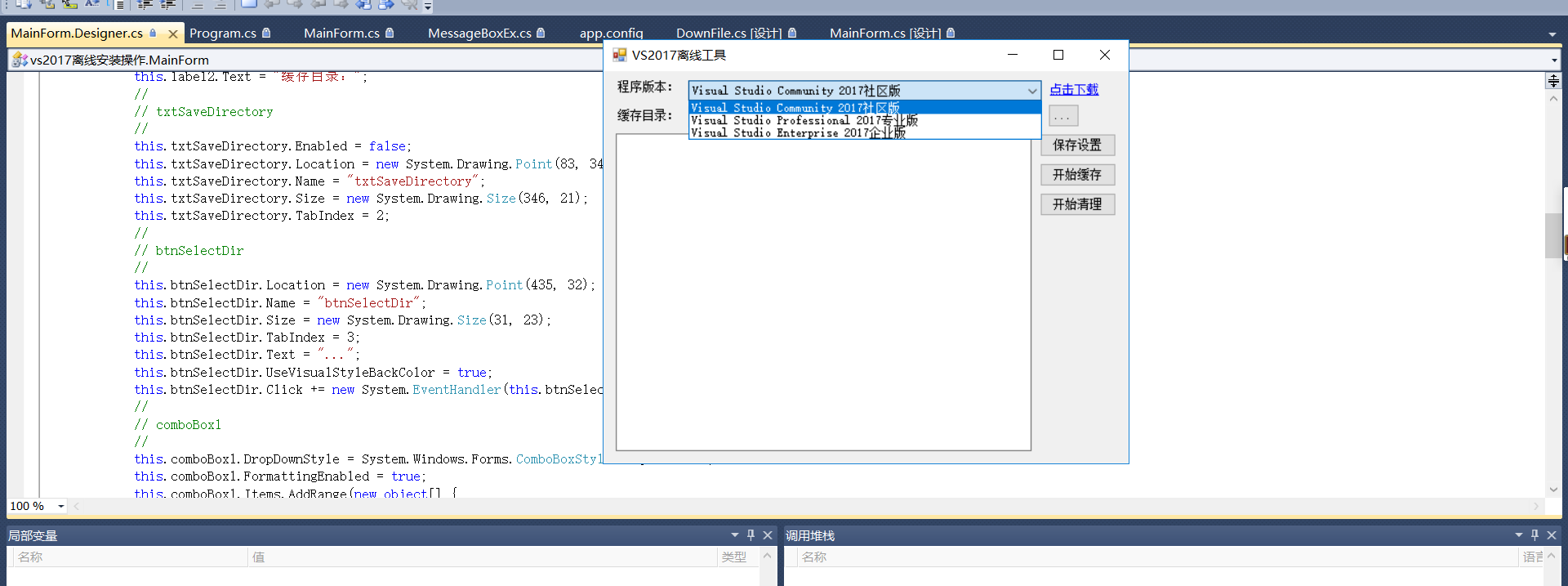
Task: Click the ... browse directory button
Action: [1064, 116]
